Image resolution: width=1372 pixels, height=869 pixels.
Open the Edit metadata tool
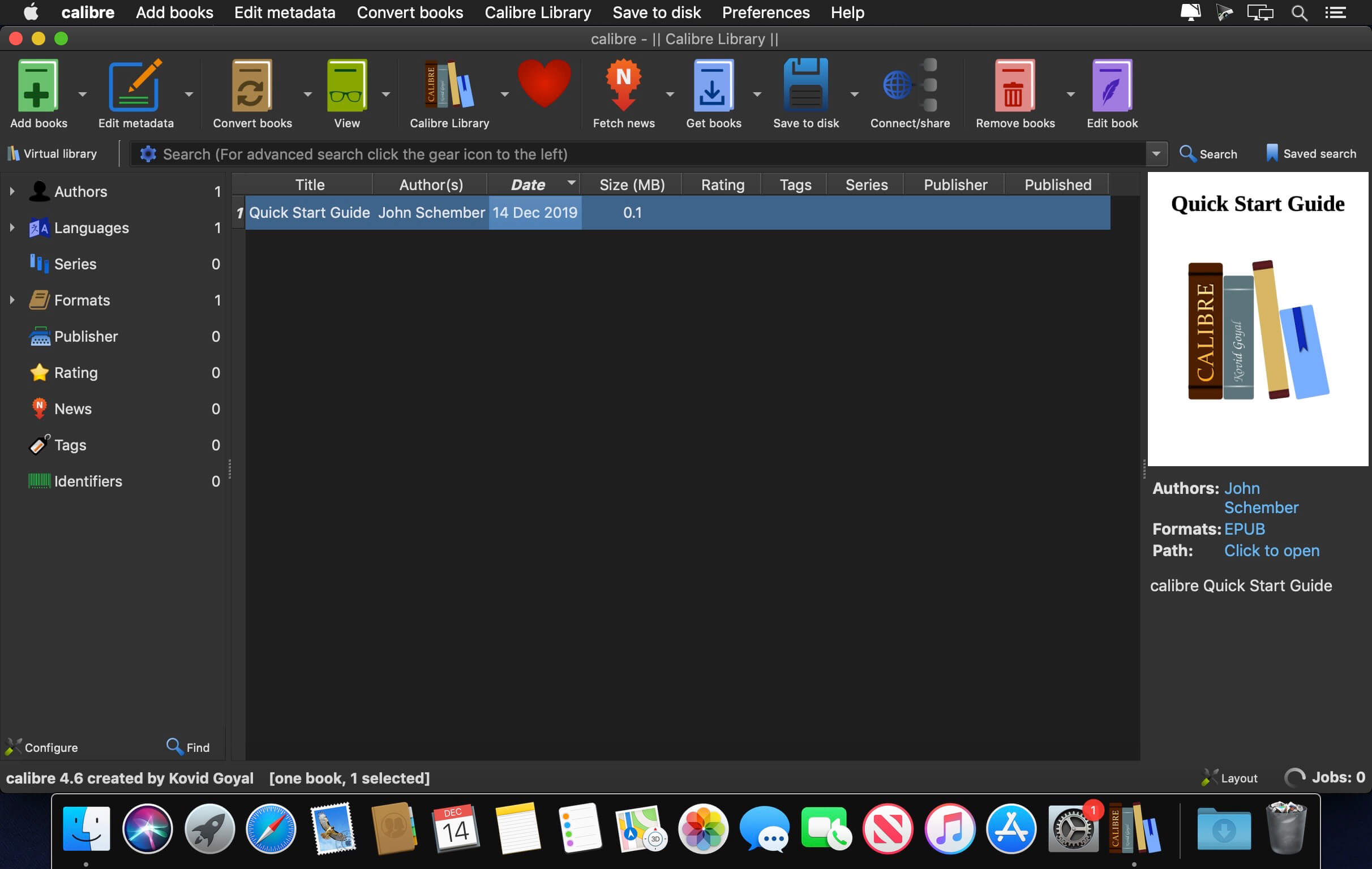(x=135, y=85)
